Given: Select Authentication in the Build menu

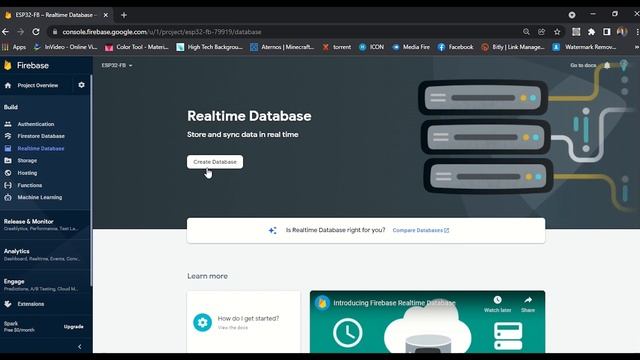Looking at the screenshot, I should click(x=36, y=124).
